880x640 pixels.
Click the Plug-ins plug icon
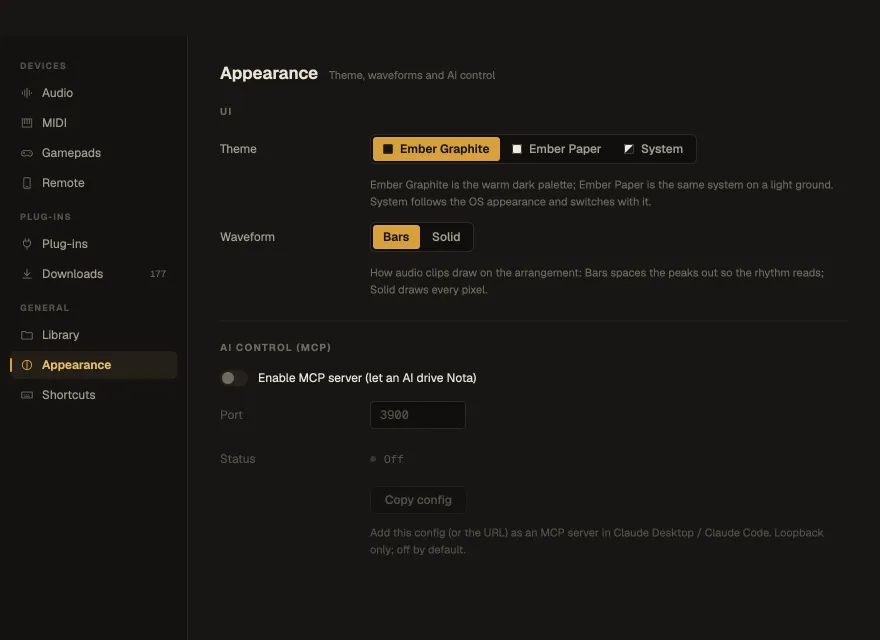pos(26,244)
